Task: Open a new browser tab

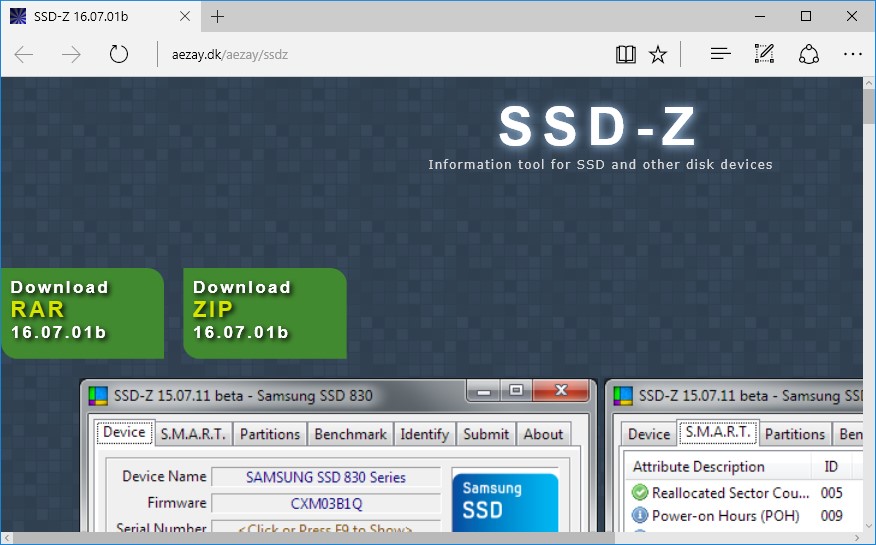Action: tap(218, 16)
